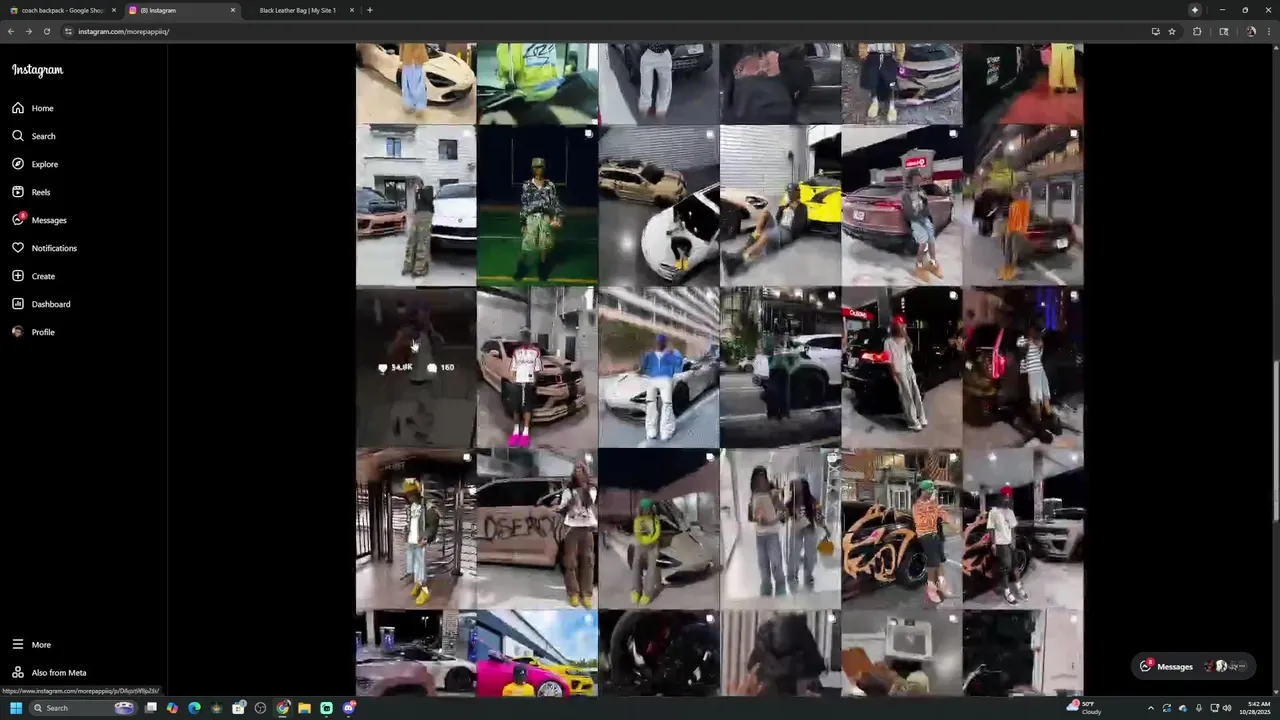
Task: Open the graffiti DSERVO car post
Action: click(537, 529)
